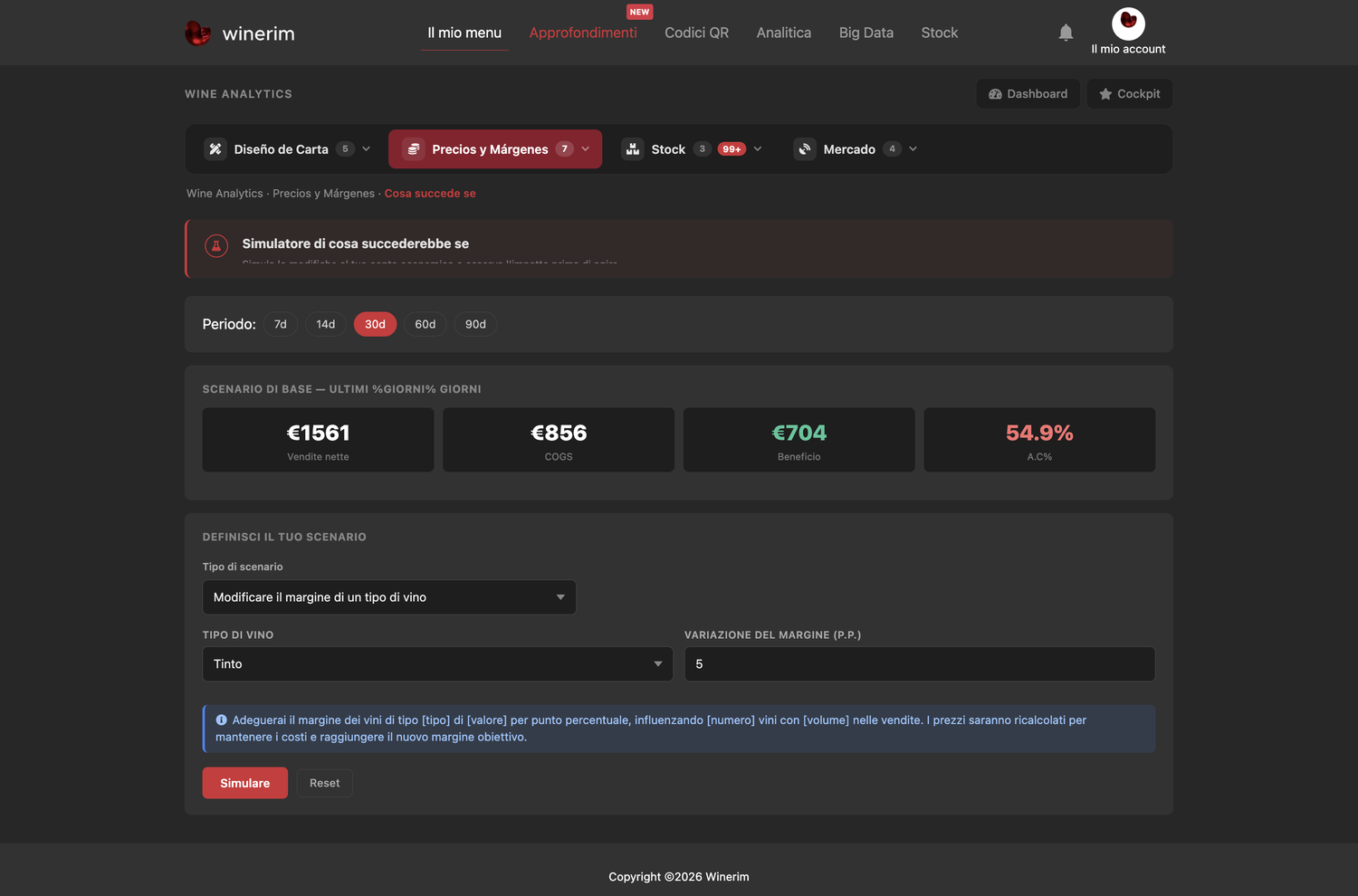Open Codici QR in the nav
1358x896 pixels.
point(696,33)
